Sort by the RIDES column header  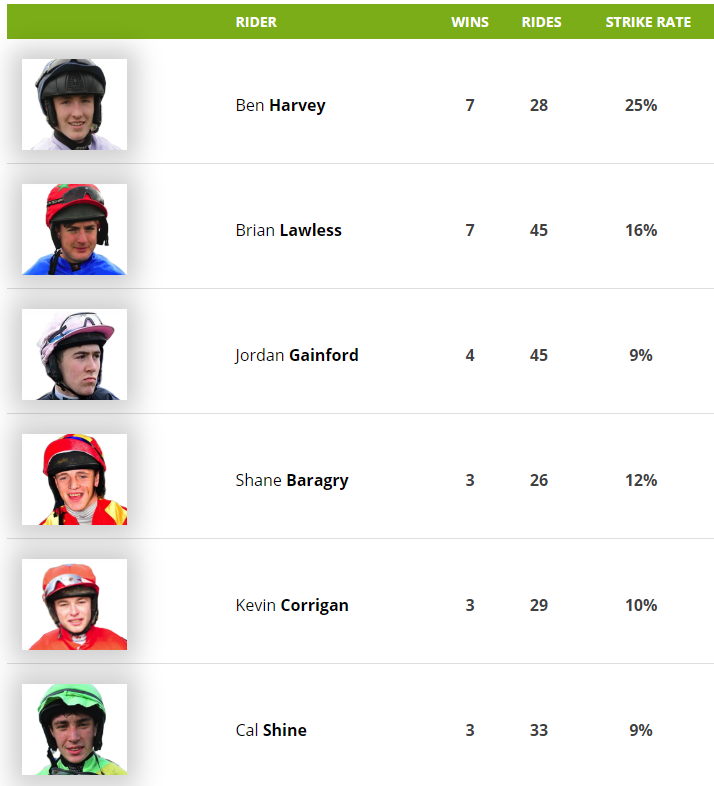click(542, 22)
